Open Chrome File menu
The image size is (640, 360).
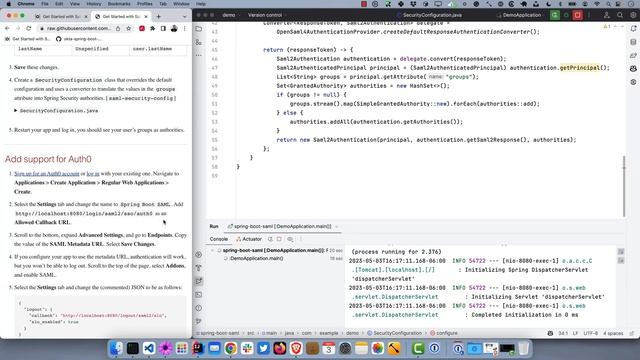pos(45,4)
